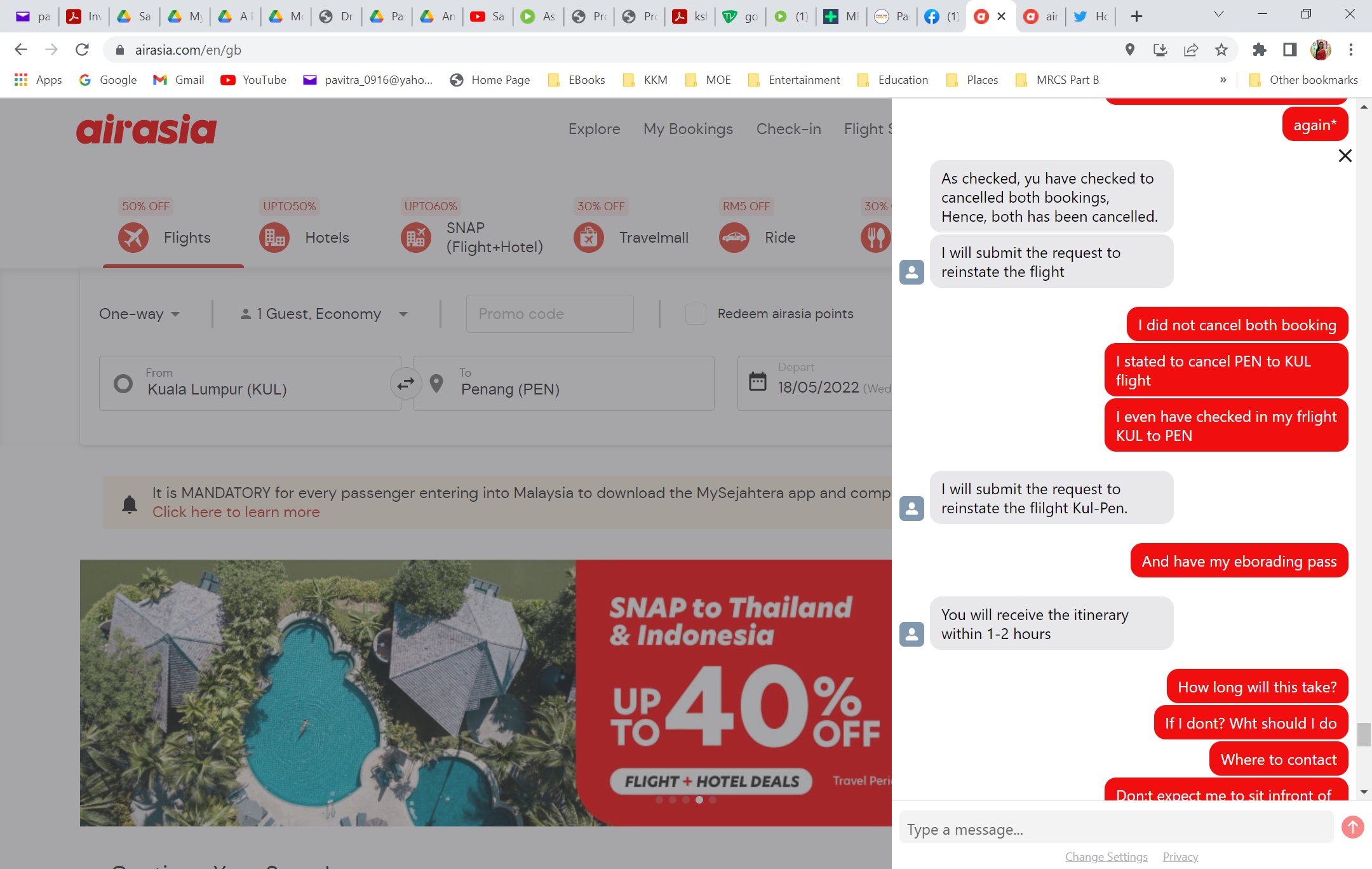Viewport: 1372px width, 869px height.
Task: Click the departure calendar icon
Action: tap(758, 381)
